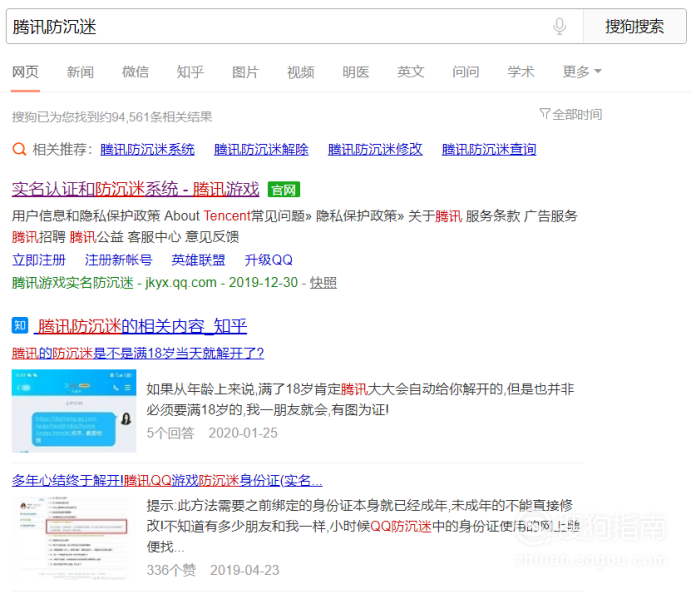Open the 全部时间 time filter
The height and width of the screenshot is (594, 691).
[x=571, y=115]
